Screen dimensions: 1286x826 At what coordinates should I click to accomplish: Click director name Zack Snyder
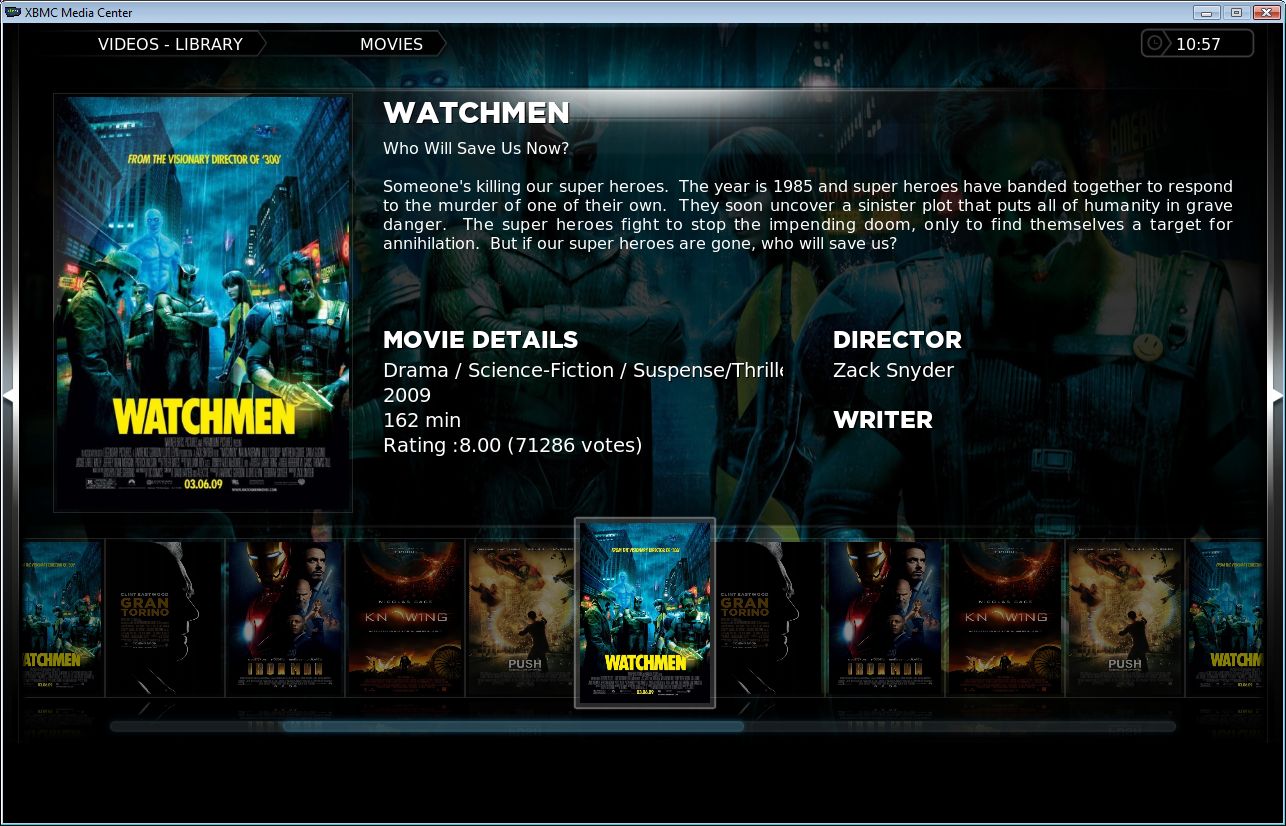893,370
